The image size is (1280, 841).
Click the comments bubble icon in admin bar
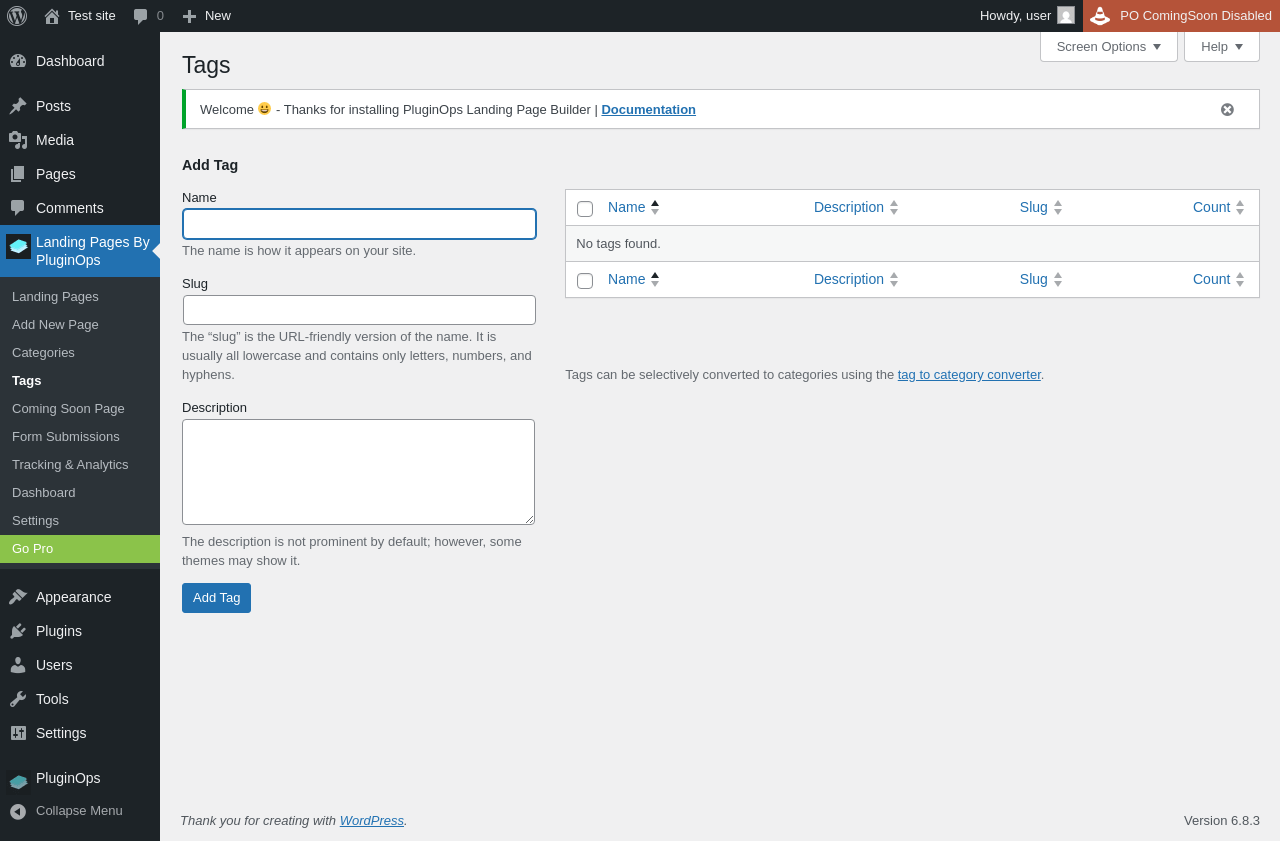point(140,16)
